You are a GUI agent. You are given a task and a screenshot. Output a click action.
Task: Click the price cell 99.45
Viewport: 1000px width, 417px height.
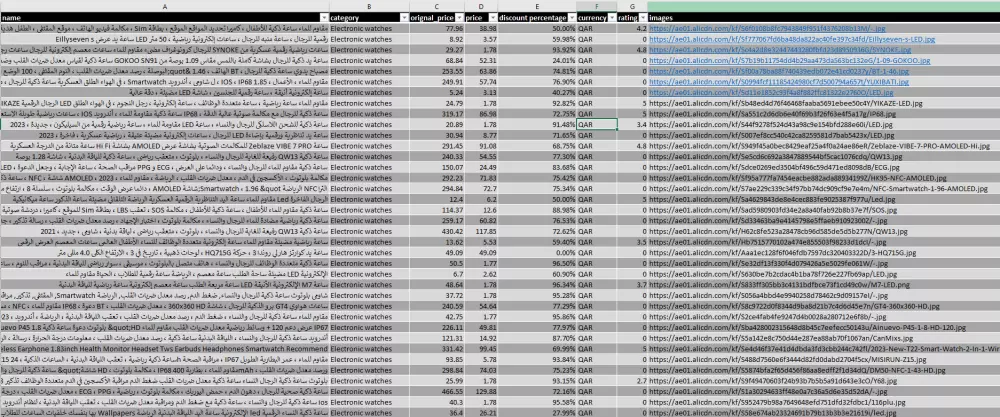pyautogui.click(x=481, y=348)
